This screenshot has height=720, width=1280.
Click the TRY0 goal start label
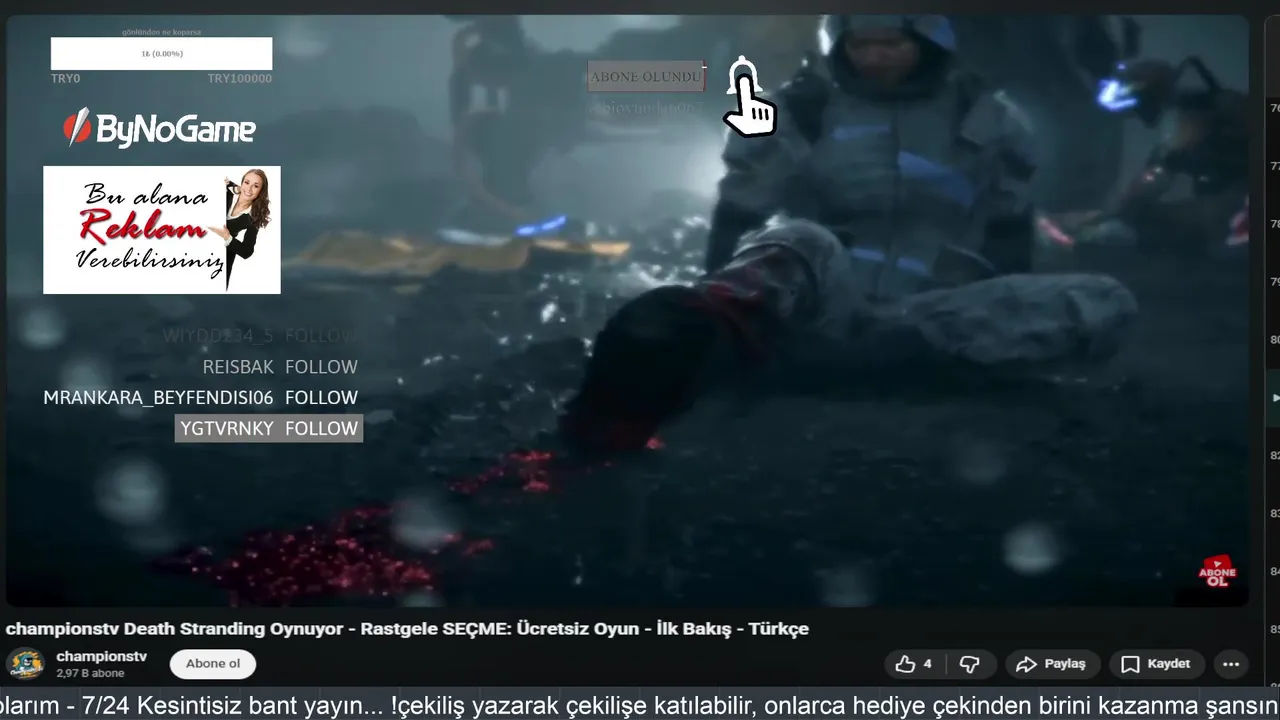click(65, 78)
